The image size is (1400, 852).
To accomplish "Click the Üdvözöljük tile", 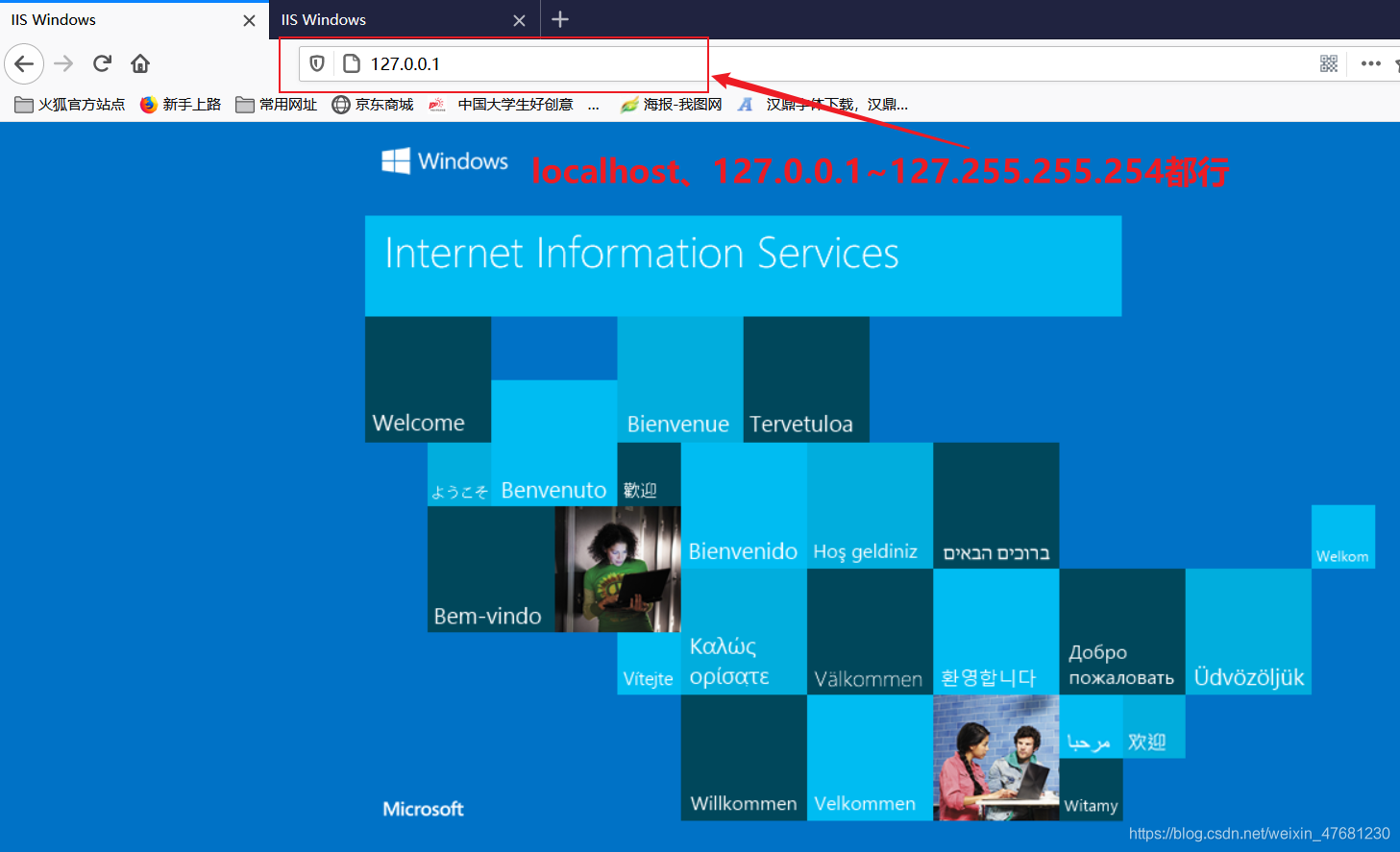I will (1248, 631).
